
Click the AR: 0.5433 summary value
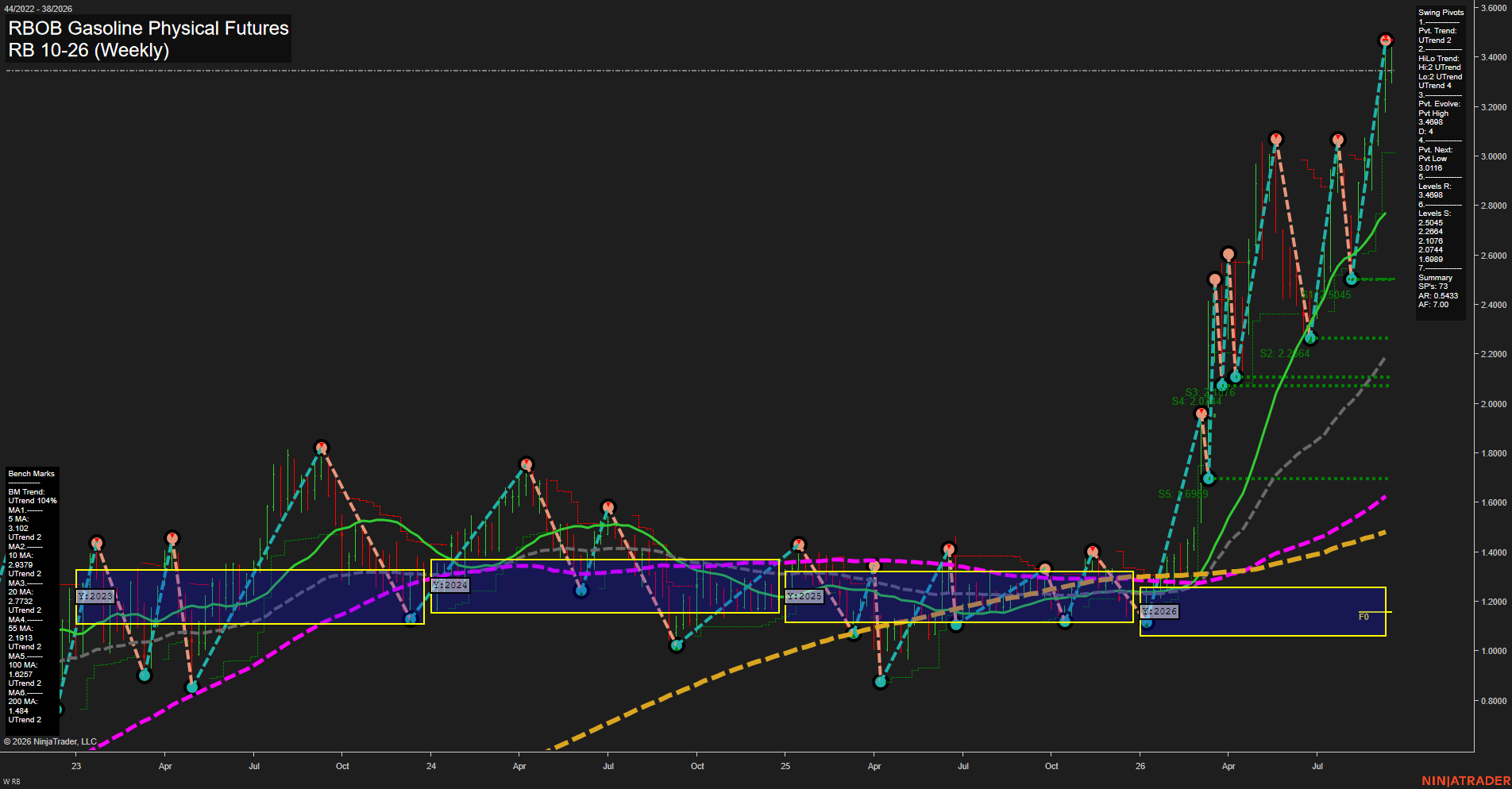pos(1438,296)
